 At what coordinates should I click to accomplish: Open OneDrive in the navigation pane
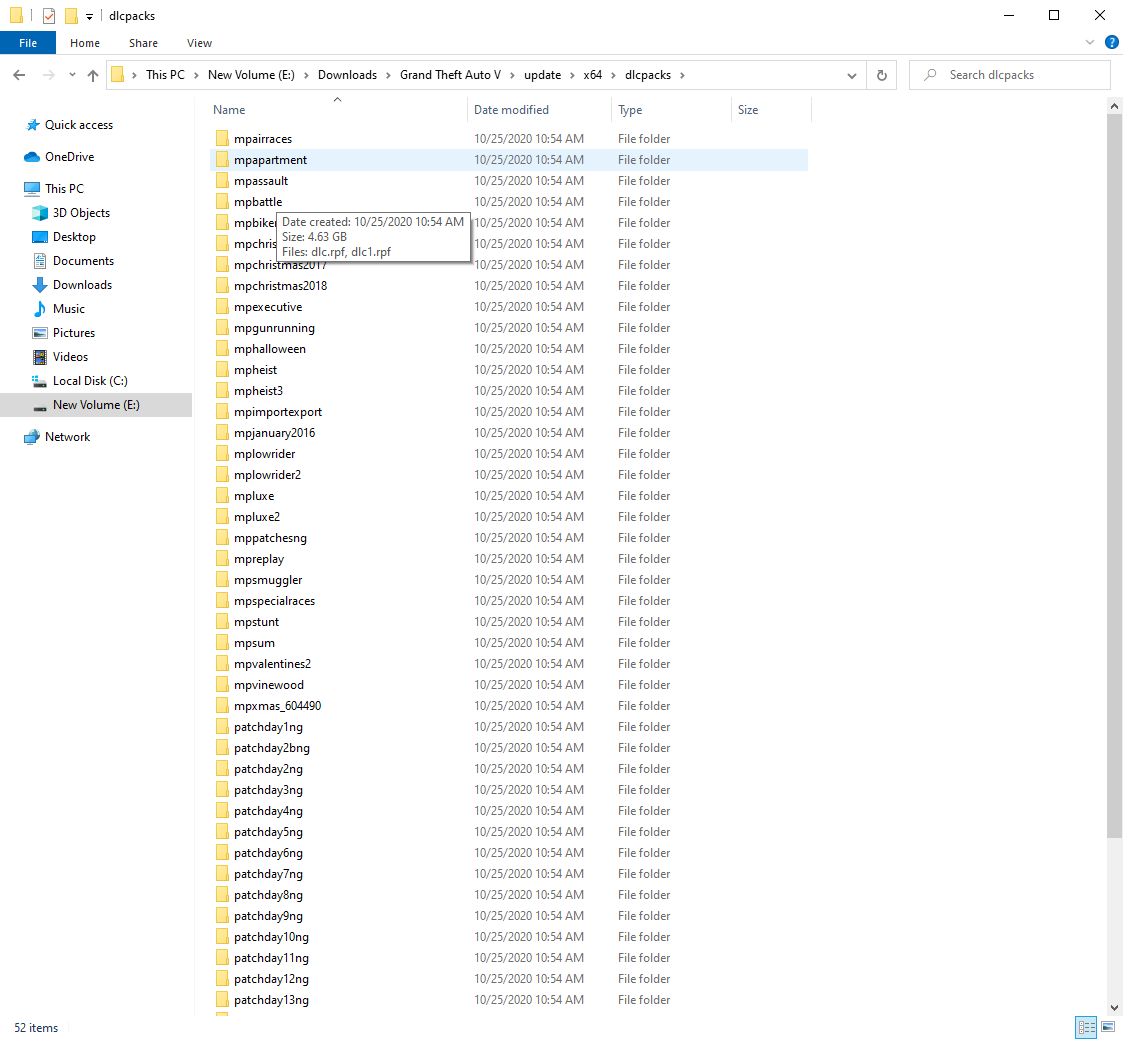click(x=69, y=157)
